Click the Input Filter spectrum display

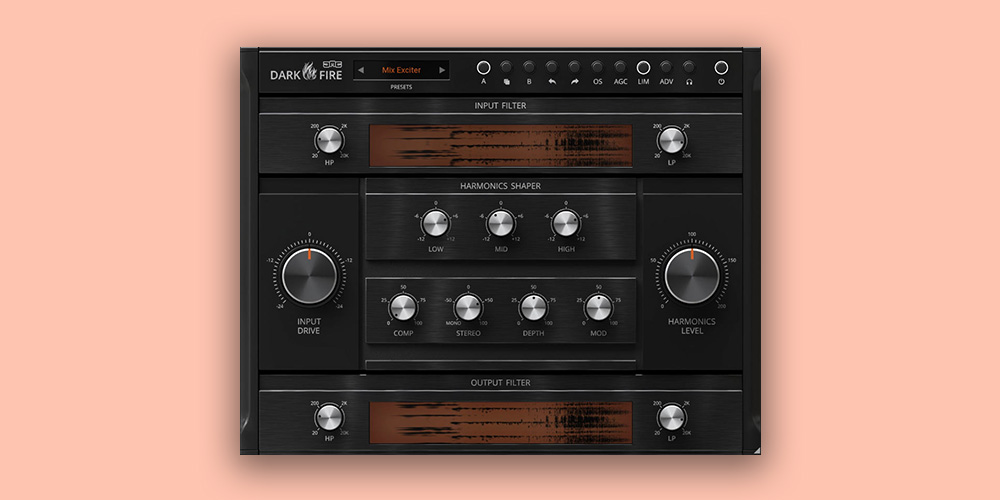(501, 146)
